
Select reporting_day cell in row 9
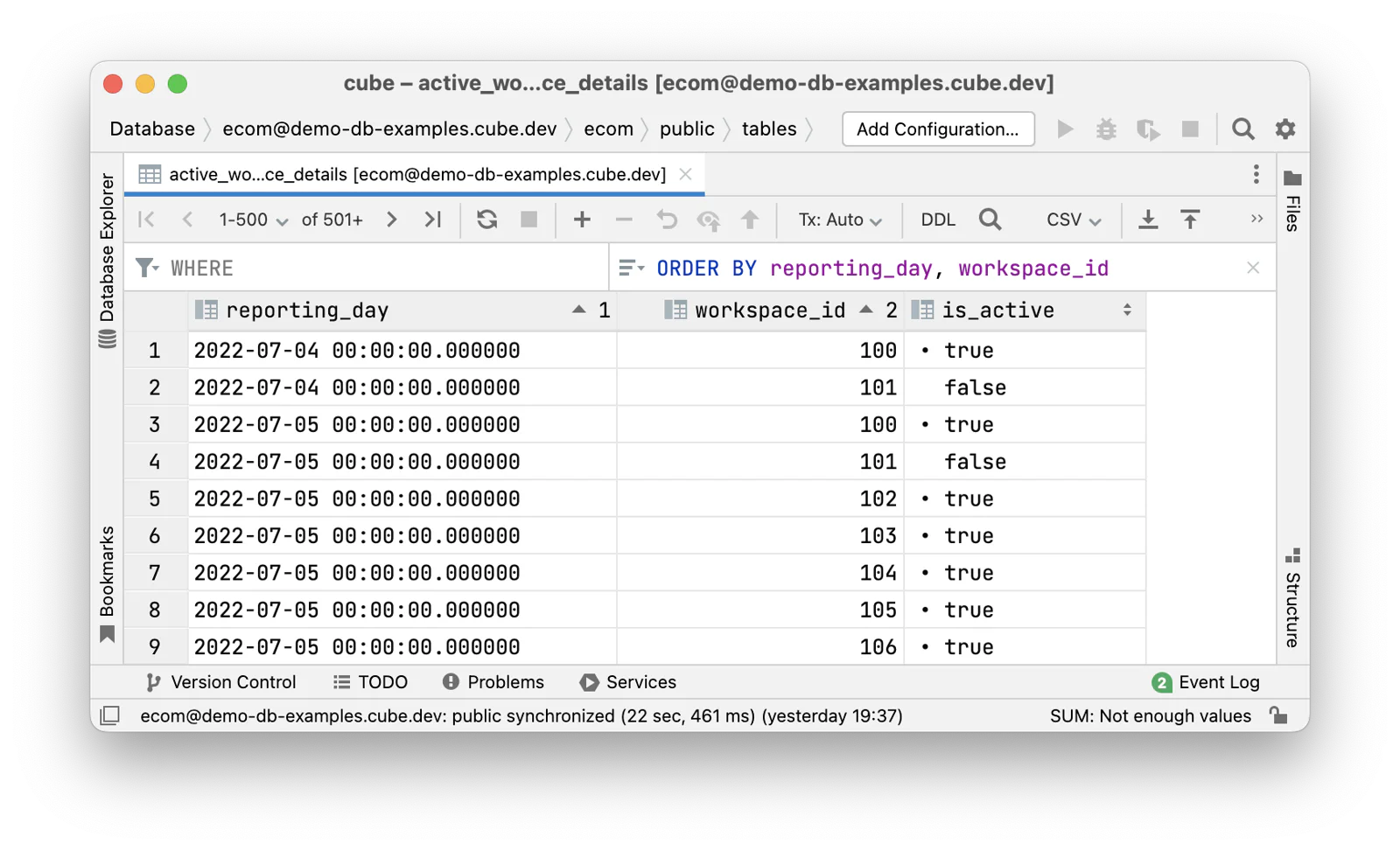(402, 647)
